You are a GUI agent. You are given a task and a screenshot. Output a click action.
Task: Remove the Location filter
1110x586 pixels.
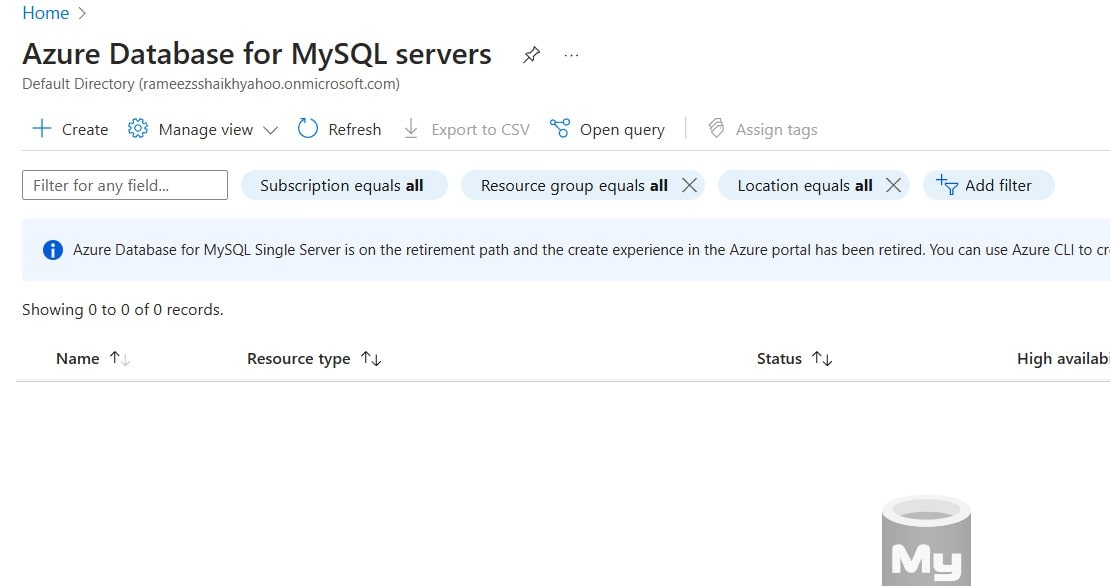pos(893,185)
